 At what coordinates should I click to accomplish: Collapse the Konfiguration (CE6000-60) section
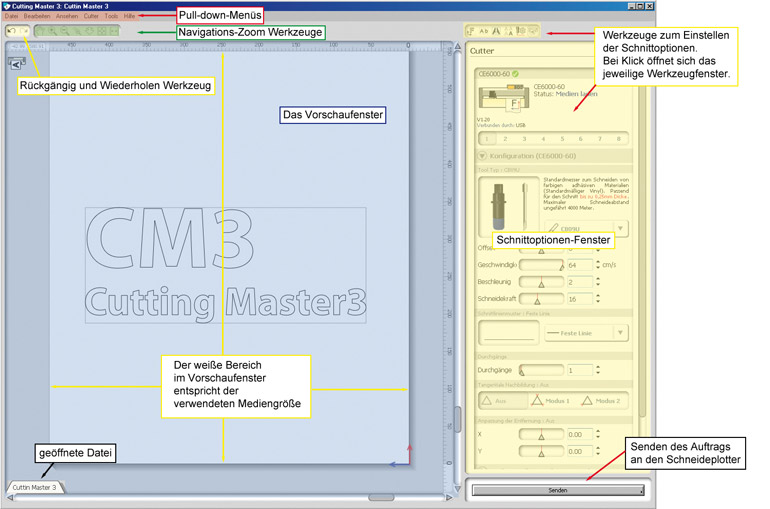tap(482, 156)
